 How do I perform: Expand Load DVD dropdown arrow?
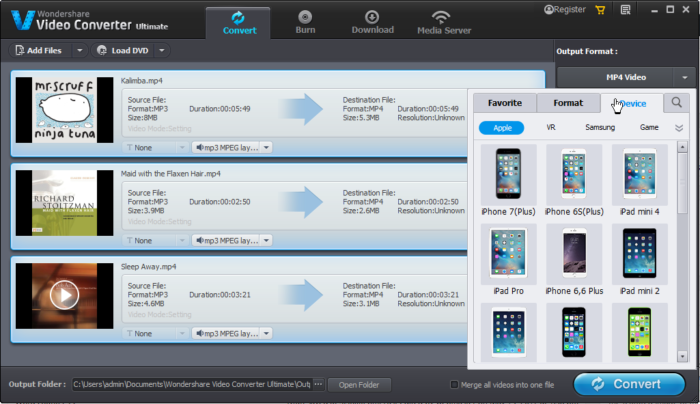pos(162,50)
